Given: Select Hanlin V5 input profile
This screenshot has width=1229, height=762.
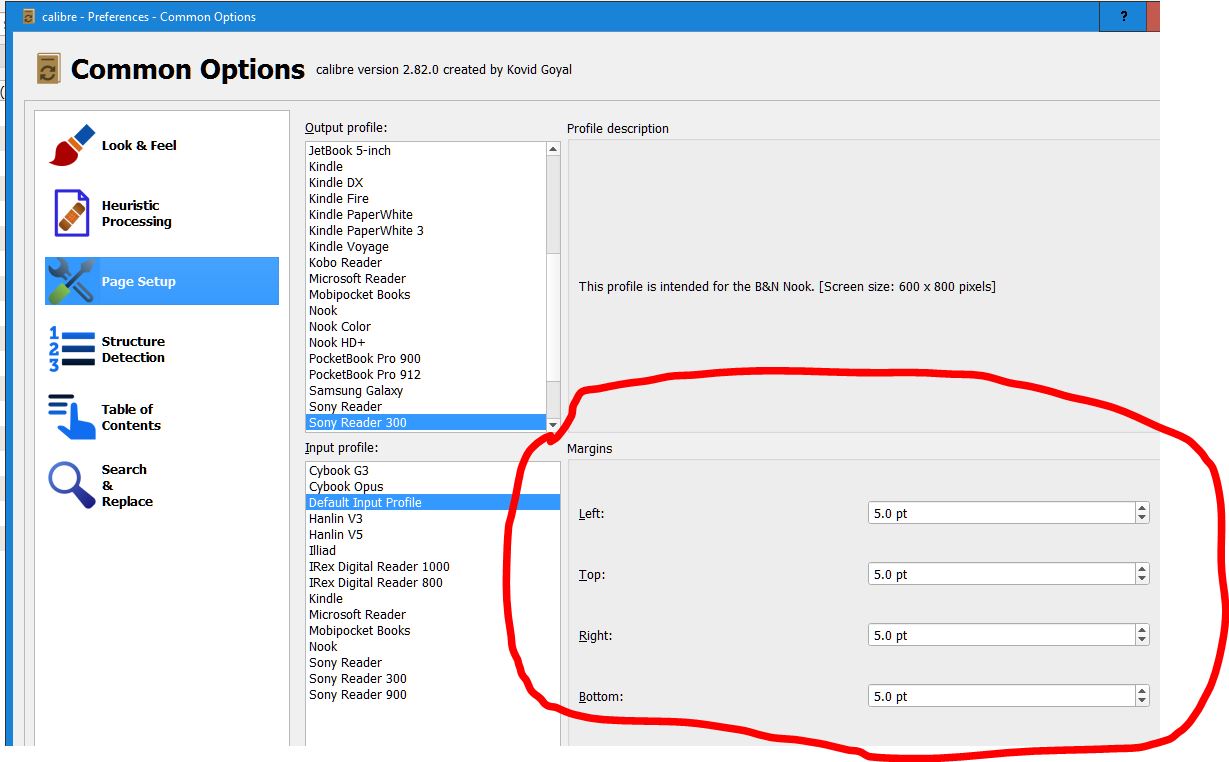Looking at the screenshot, I should tap(432, 534).
